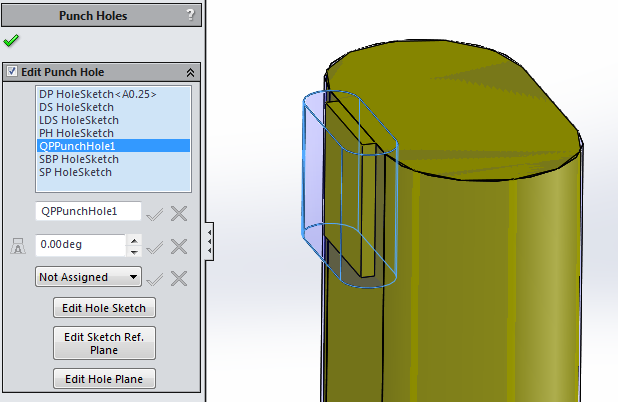The height and width of the screenshot is (402, 618).
Task: Toggle the Edit Punch Hole checkbox
Action: pos(12,73)
